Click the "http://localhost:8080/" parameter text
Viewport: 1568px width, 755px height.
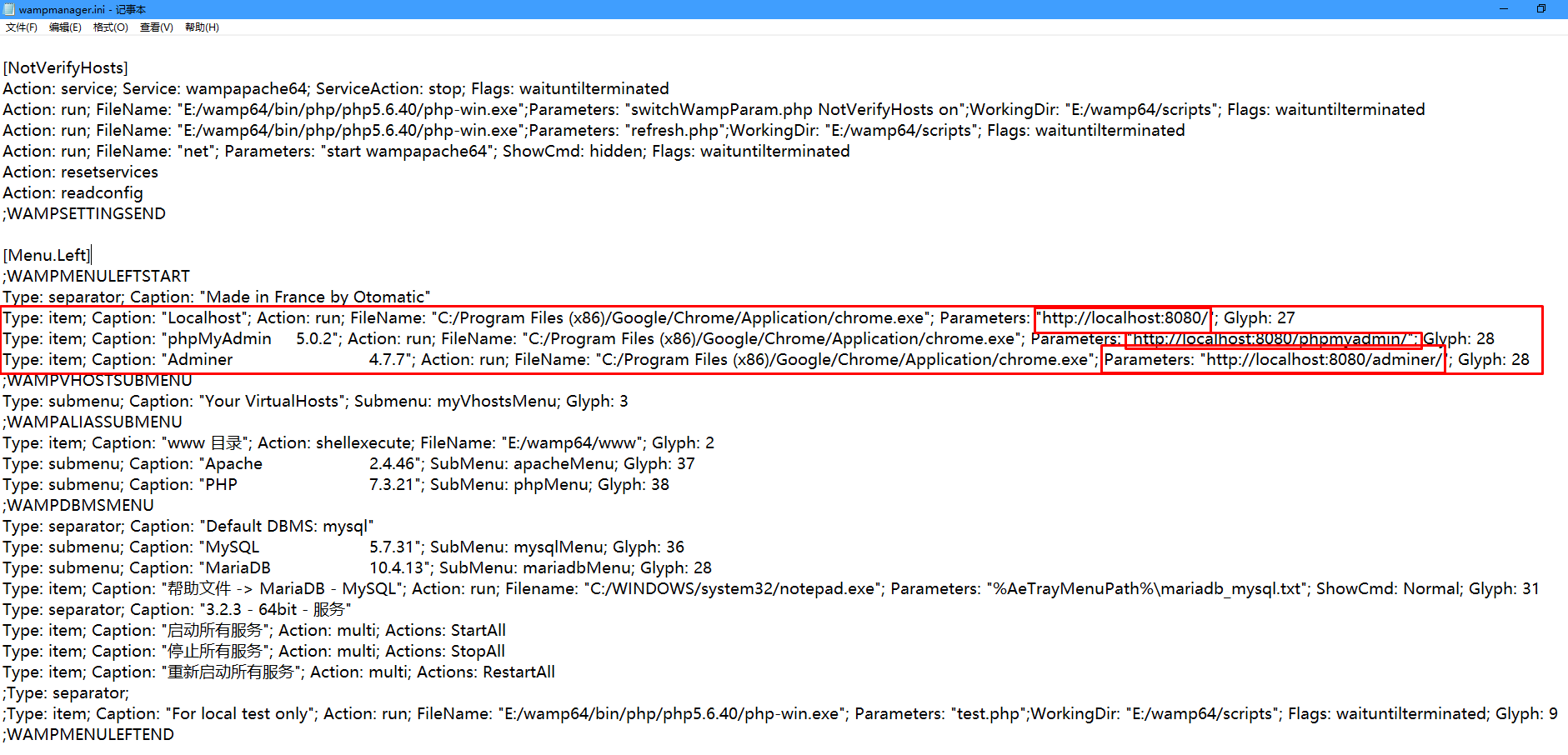1125,318
